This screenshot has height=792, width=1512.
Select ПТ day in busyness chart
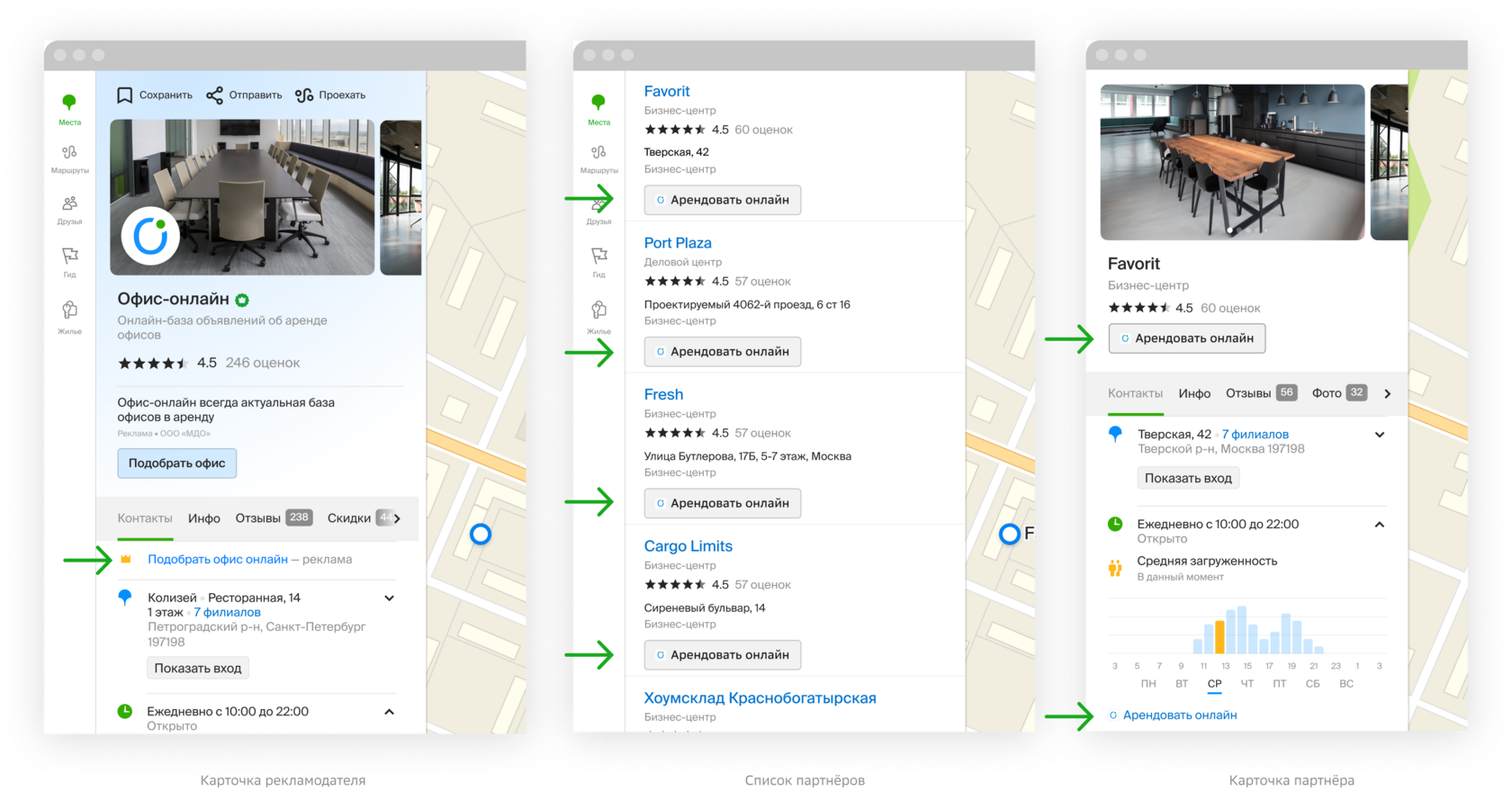1280,684
